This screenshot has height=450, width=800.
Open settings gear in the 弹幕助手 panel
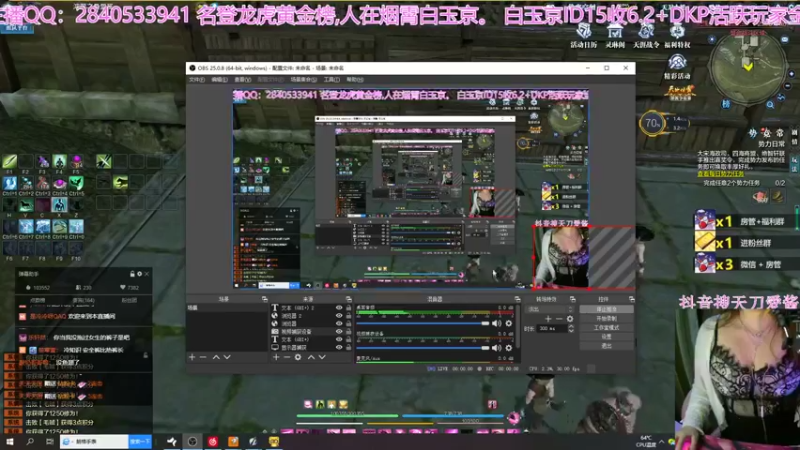pos(139,274)
